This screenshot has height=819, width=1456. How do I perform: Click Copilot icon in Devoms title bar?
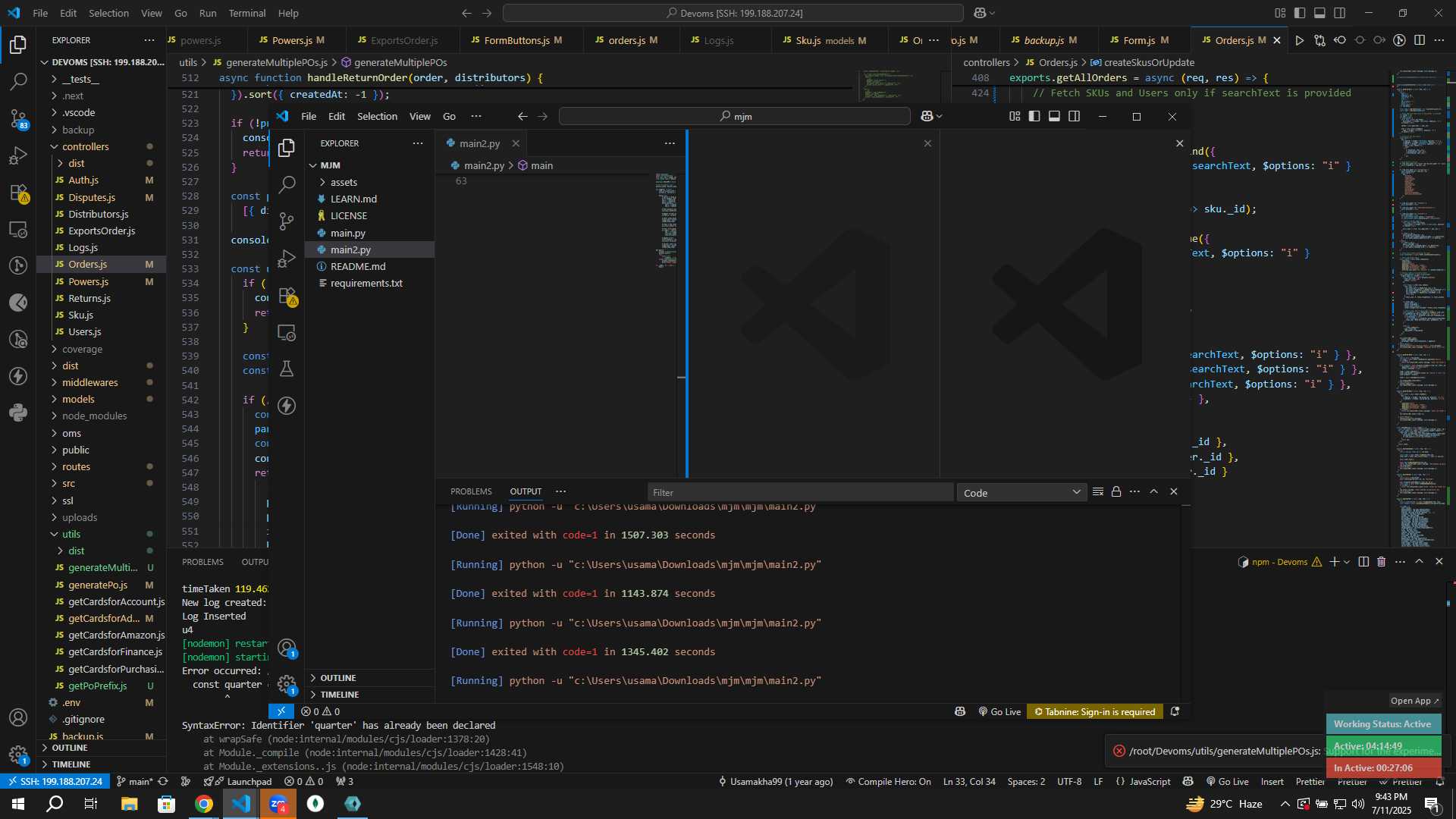click(980, 13)
